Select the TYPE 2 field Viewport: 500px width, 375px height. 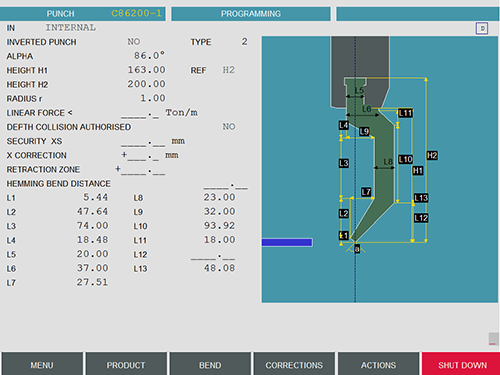244,42
